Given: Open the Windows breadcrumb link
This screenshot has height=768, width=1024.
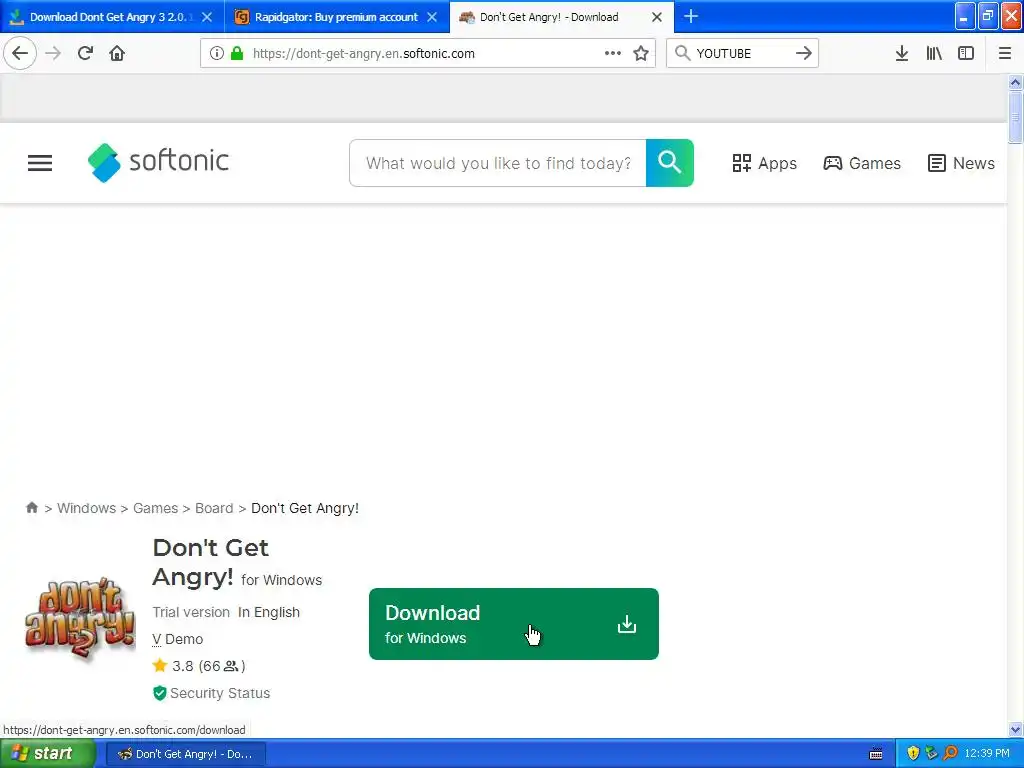Looking at the screenshot, I should [x=86, y=508].
